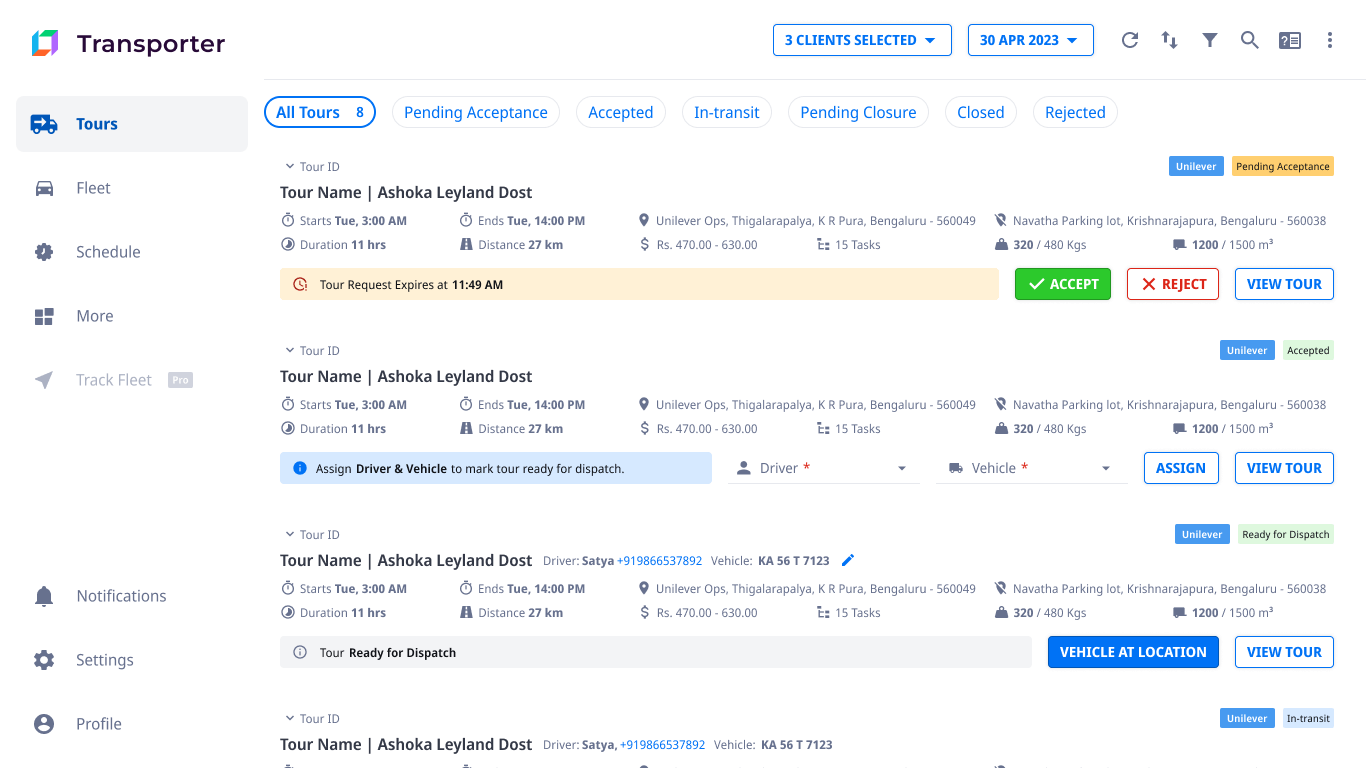Select the All Tours tab
Screen dimensions: 1366x768
click(320, 112)
